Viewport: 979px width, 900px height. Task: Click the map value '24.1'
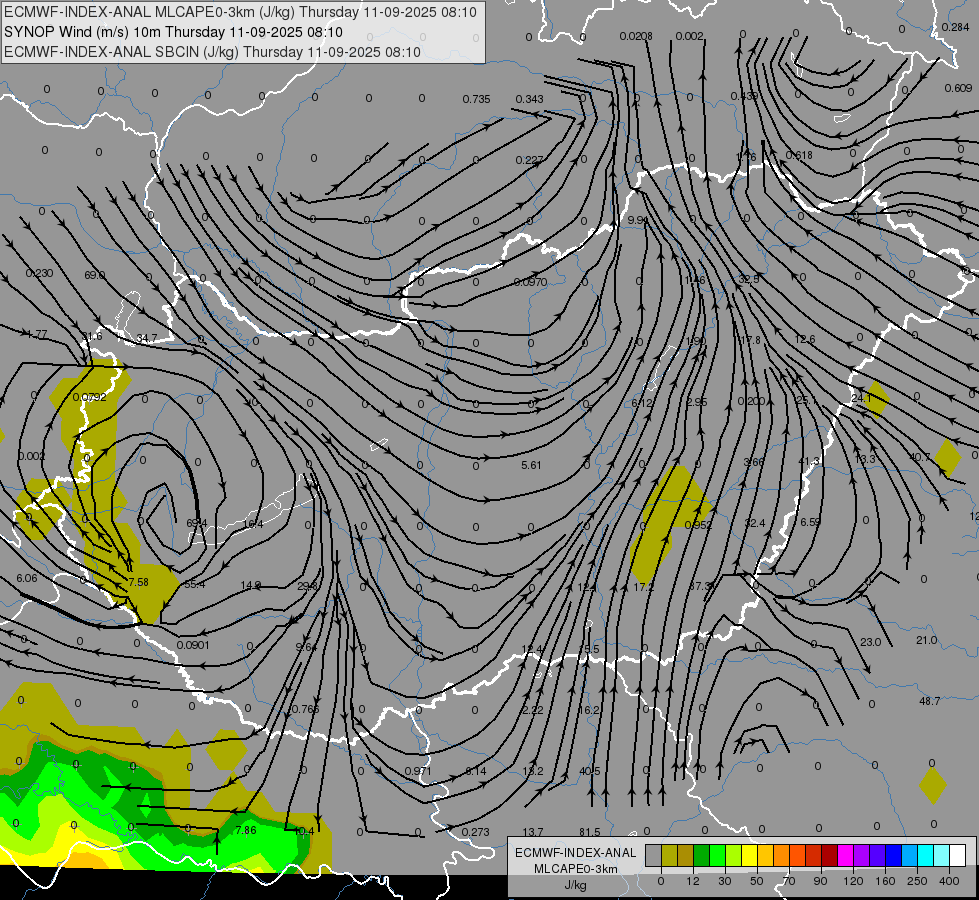click(861, 398)
